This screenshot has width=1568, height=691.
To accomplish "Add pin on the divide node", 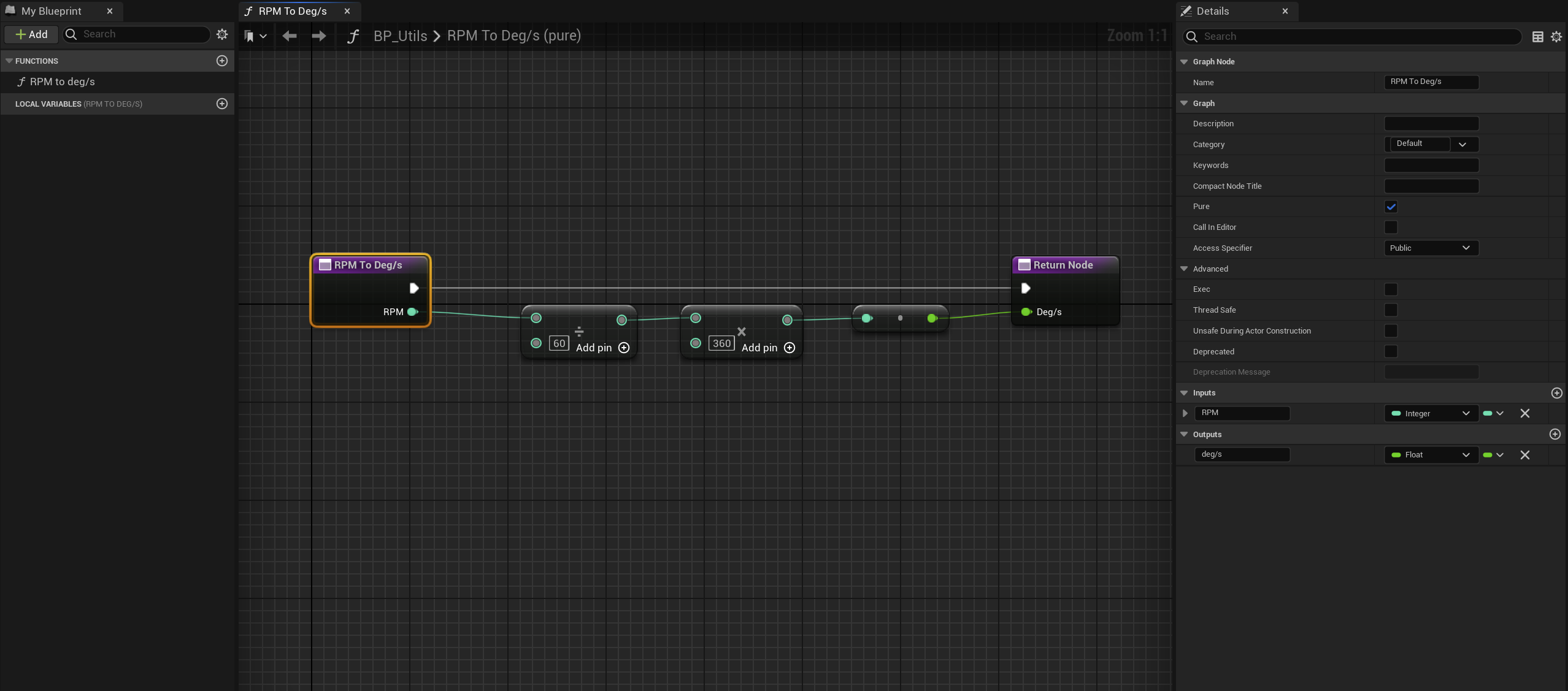I will [624, 348].
